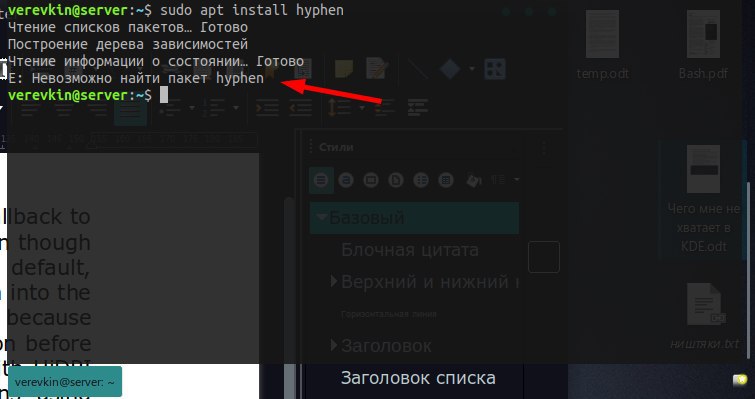Collapse the Базовый style tree node

click(x=322, y=217)
